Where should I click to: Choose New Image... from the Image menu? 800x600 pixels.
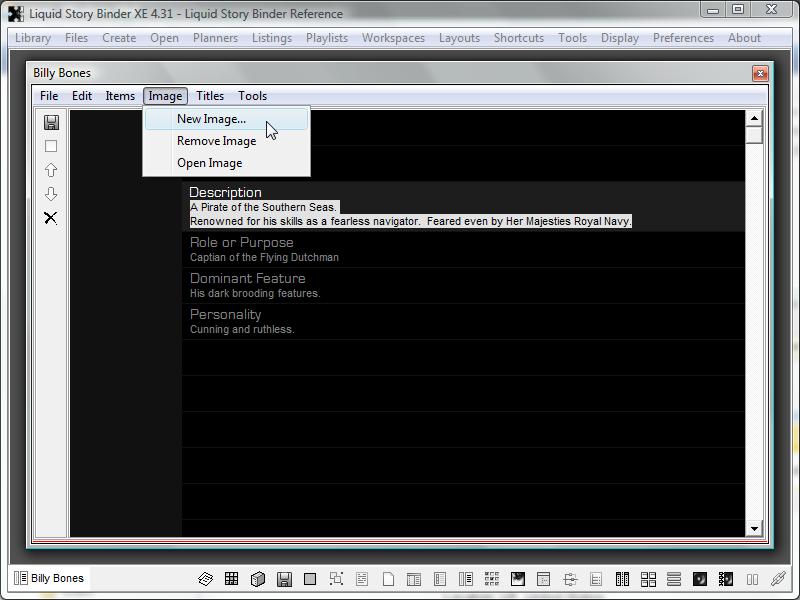point(211,119)
